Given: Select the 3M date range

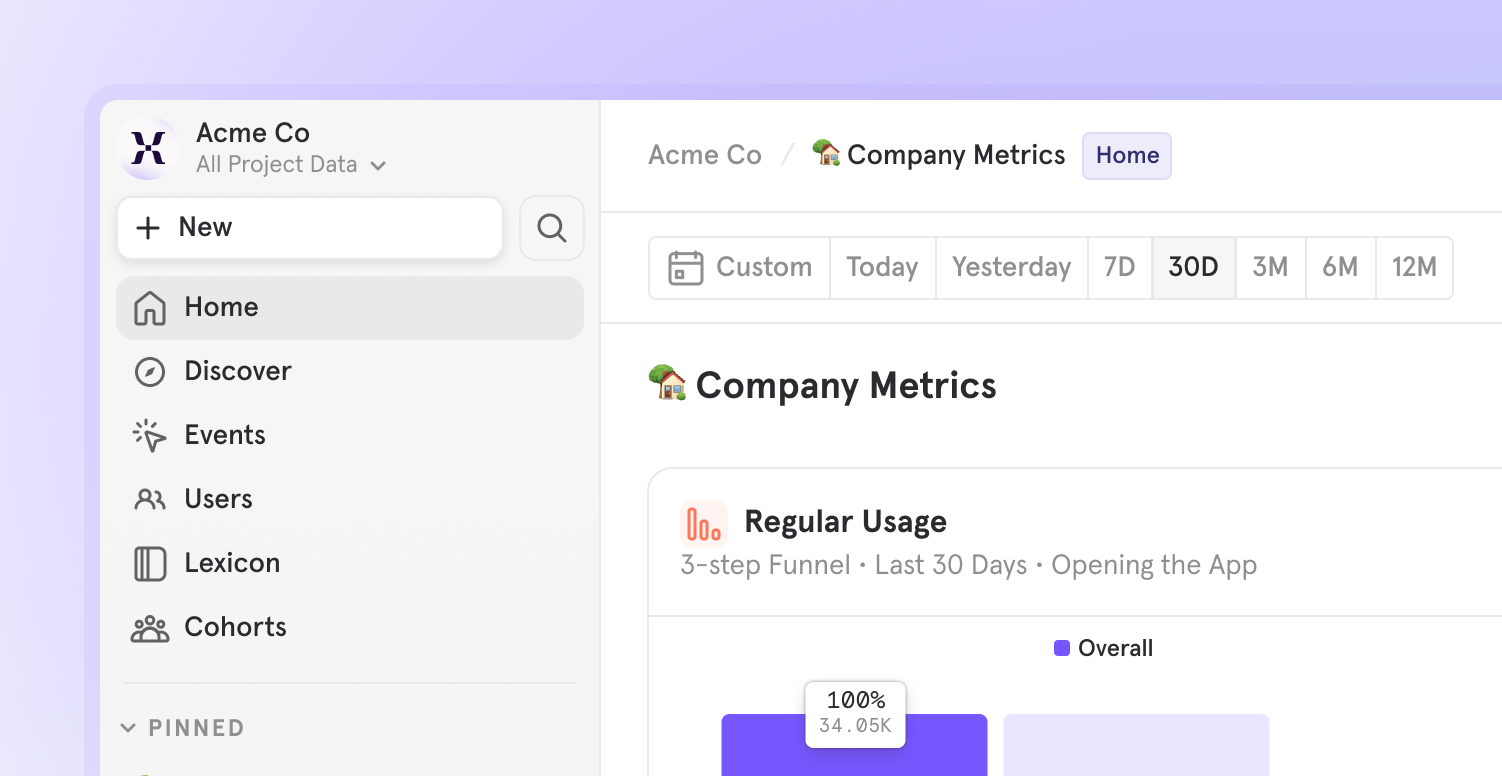Looking at the screenshot, I should (x=1270, y=268).
